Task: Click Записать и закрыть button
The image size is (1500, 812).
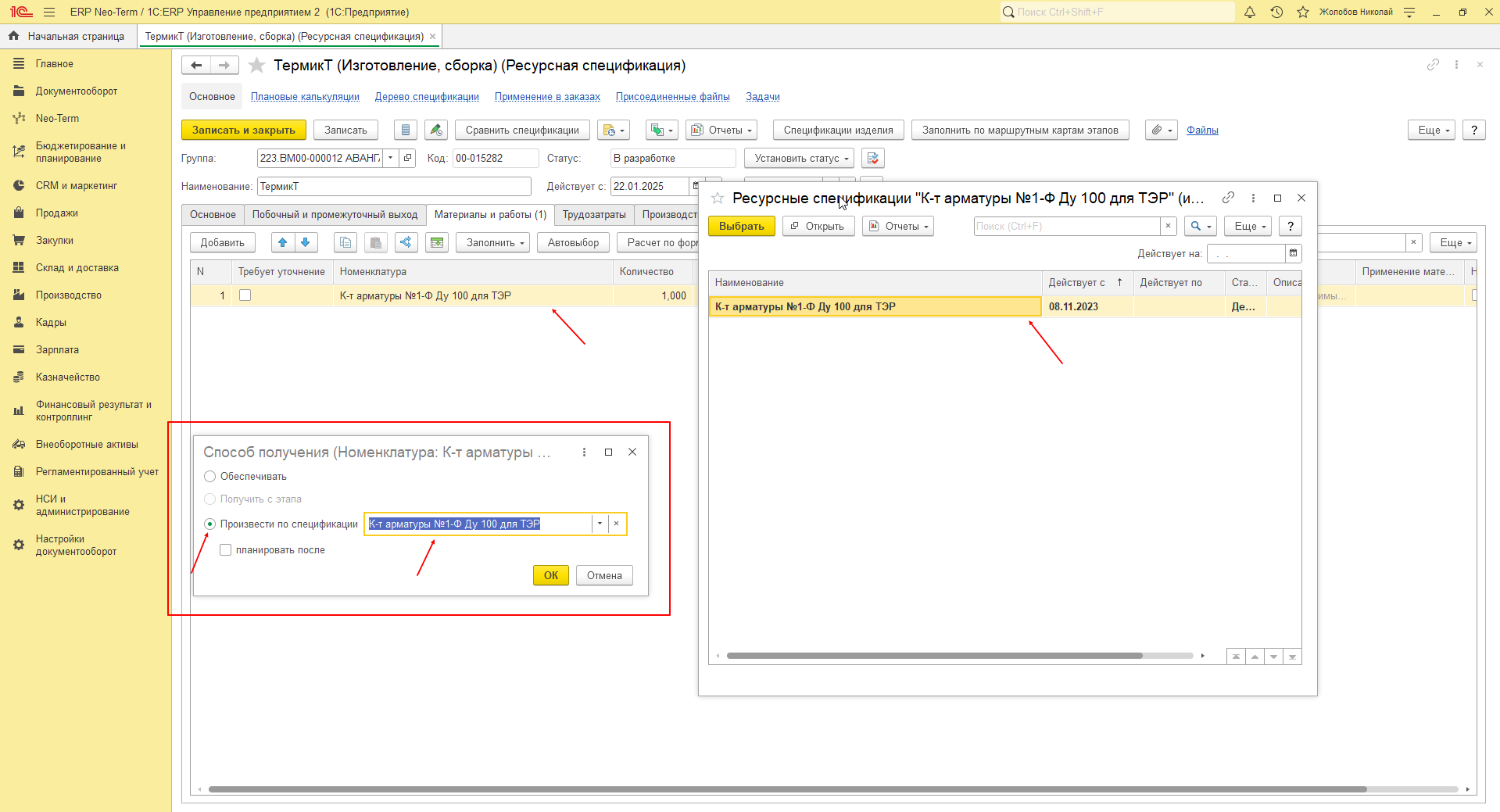Action: (x=244, y=130)
